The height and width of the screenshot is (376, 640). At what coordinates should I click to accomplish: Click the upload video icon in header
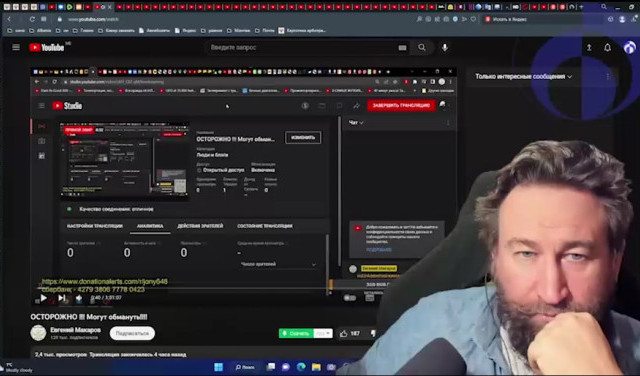pos(589,48)
